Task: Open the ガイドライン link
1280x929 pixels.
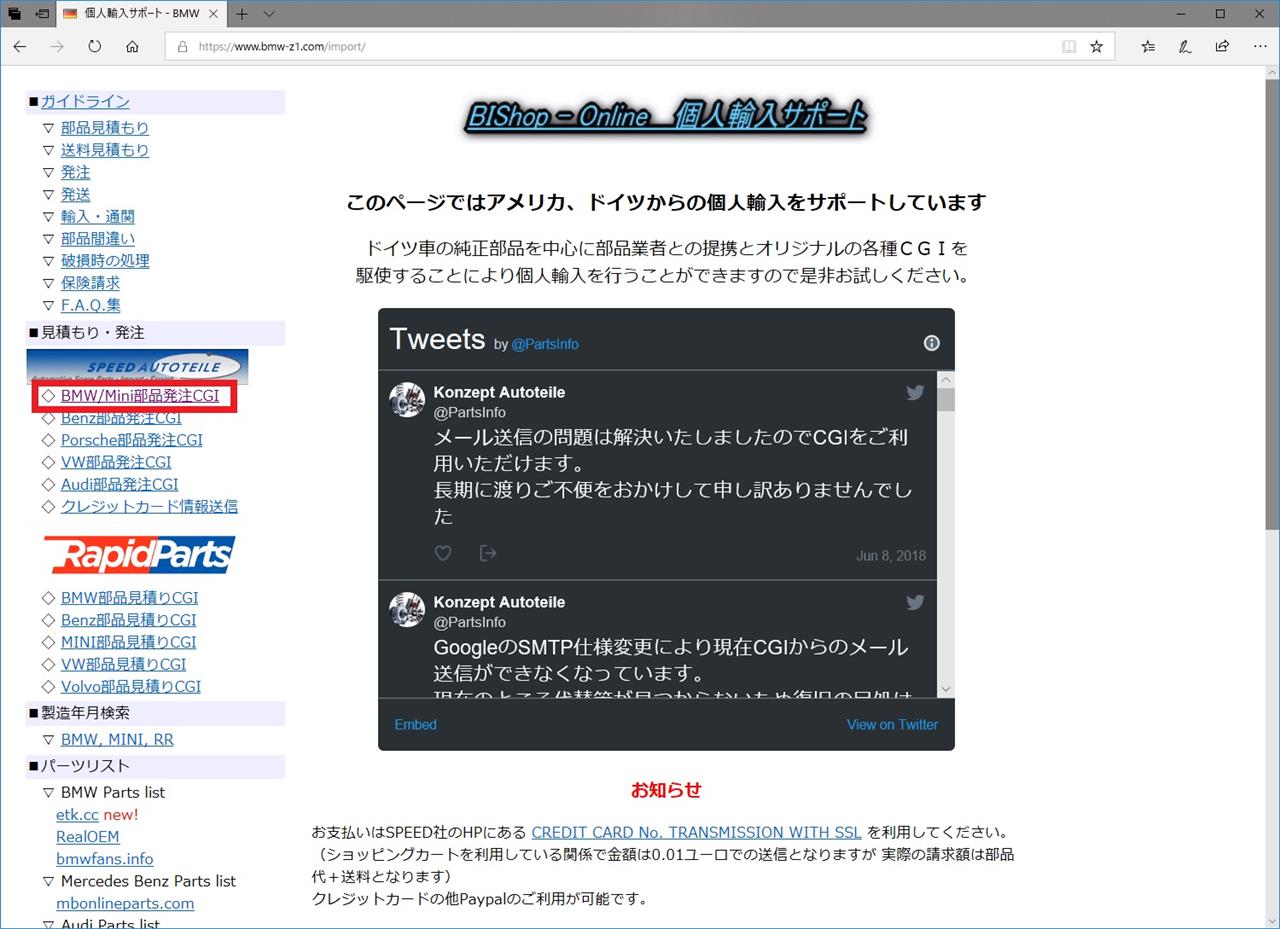Action: (x=85, y=101)
